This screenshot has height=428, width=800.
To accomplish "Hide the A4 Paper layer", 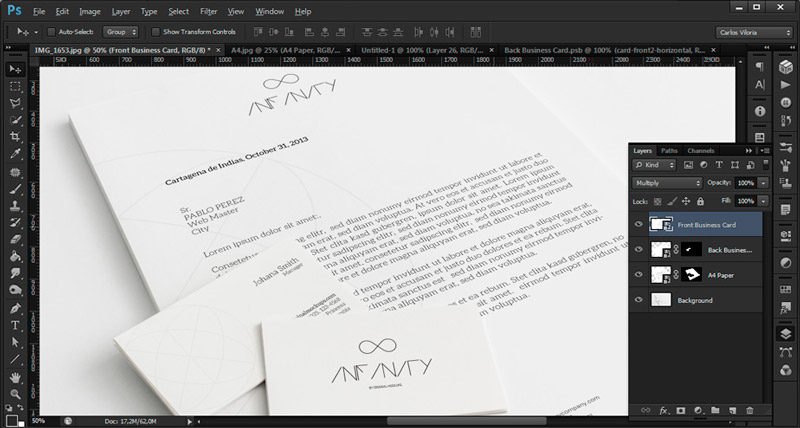I will click(x=638, y=275).
